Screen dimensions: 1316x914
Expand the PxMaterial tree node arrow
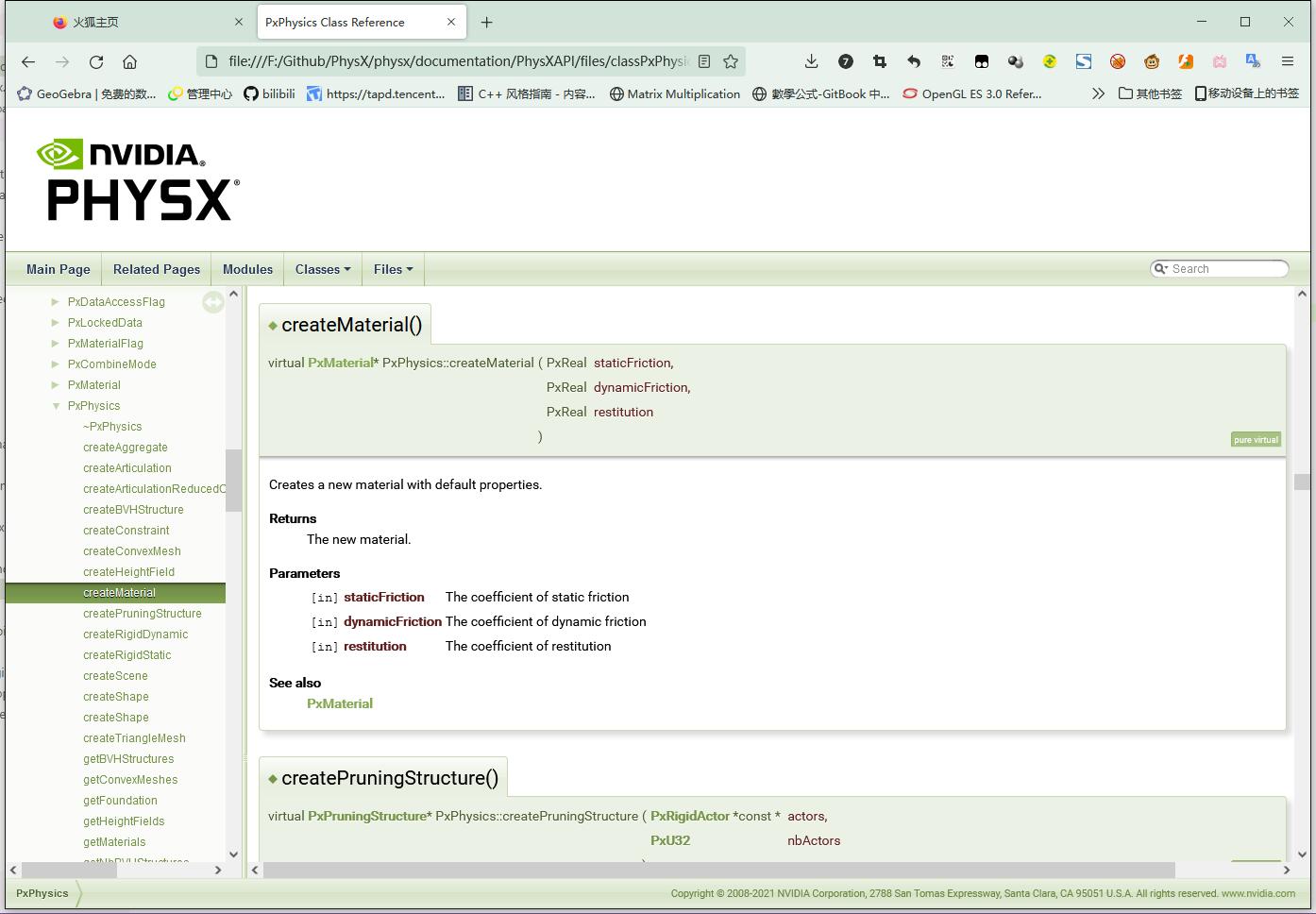click(x=55, y=385)
